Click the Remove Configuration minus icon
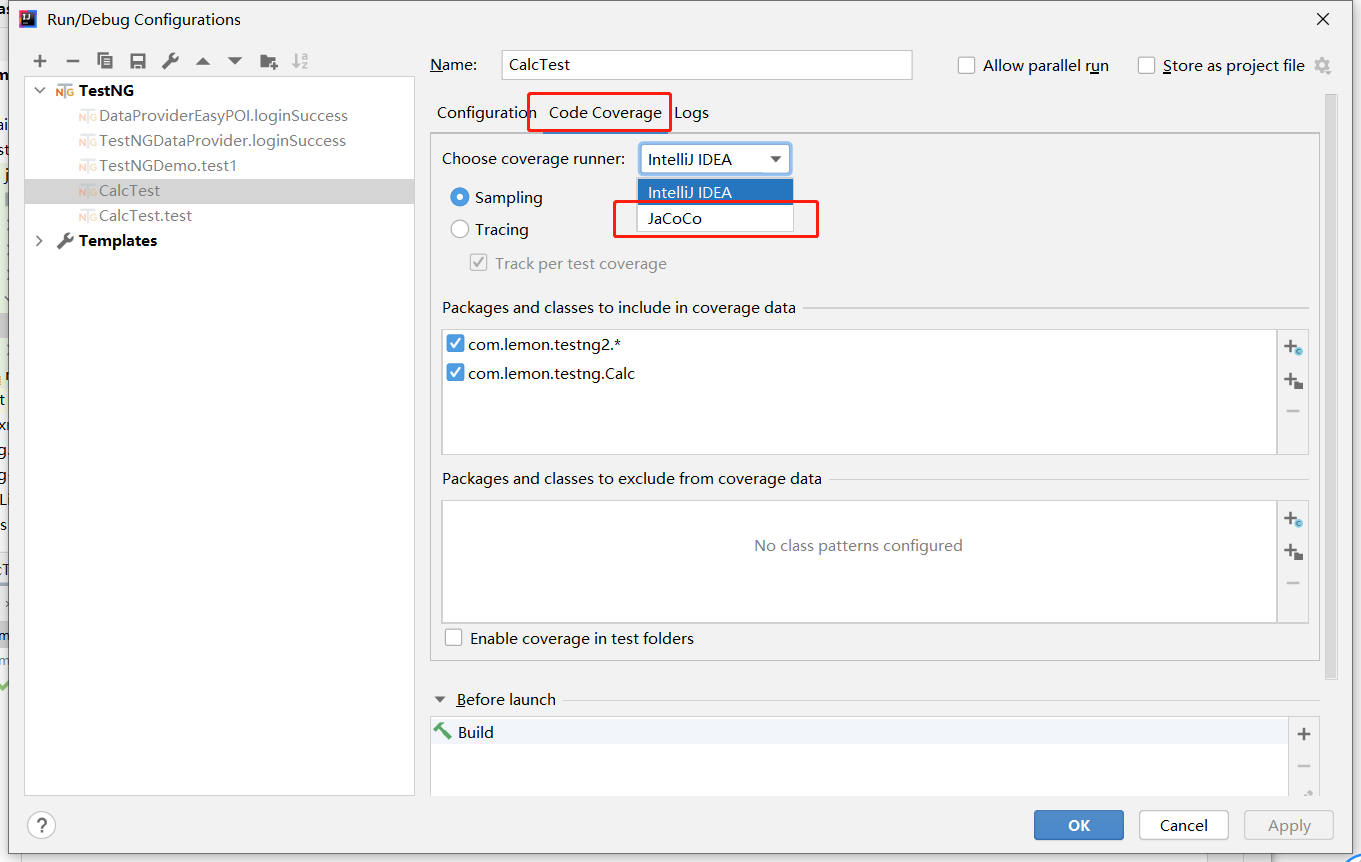Viewport: 1361px width, 862px height. click(x=72, y=62)
